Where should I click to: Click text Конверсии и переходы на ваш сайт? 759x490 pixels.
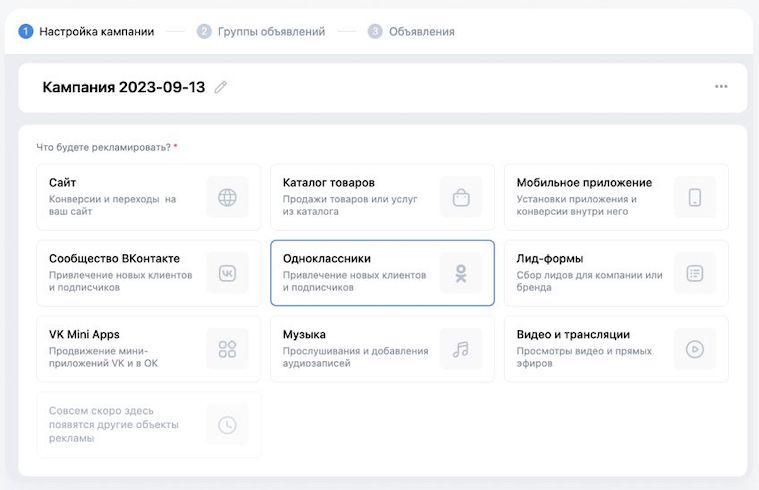click(112, 205)
